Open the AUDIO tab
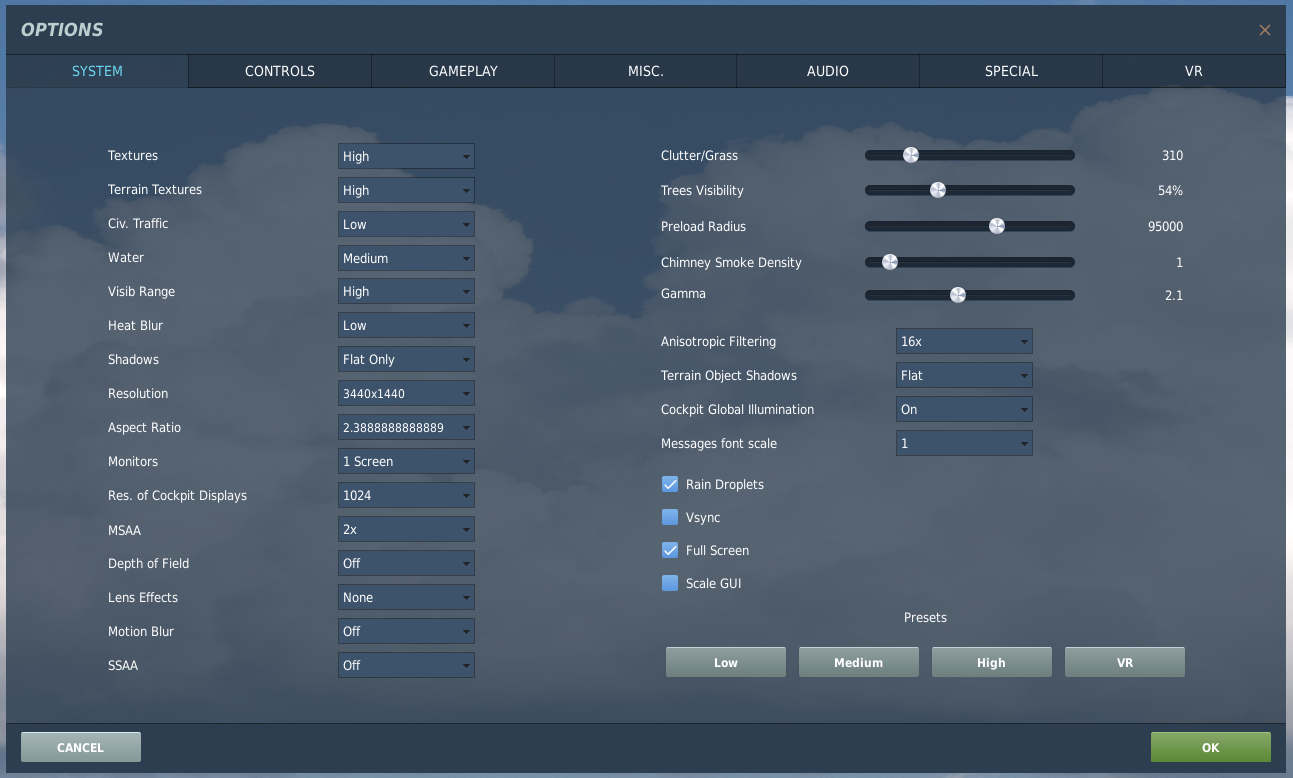The image size is (1293, 778). (828, 71)
